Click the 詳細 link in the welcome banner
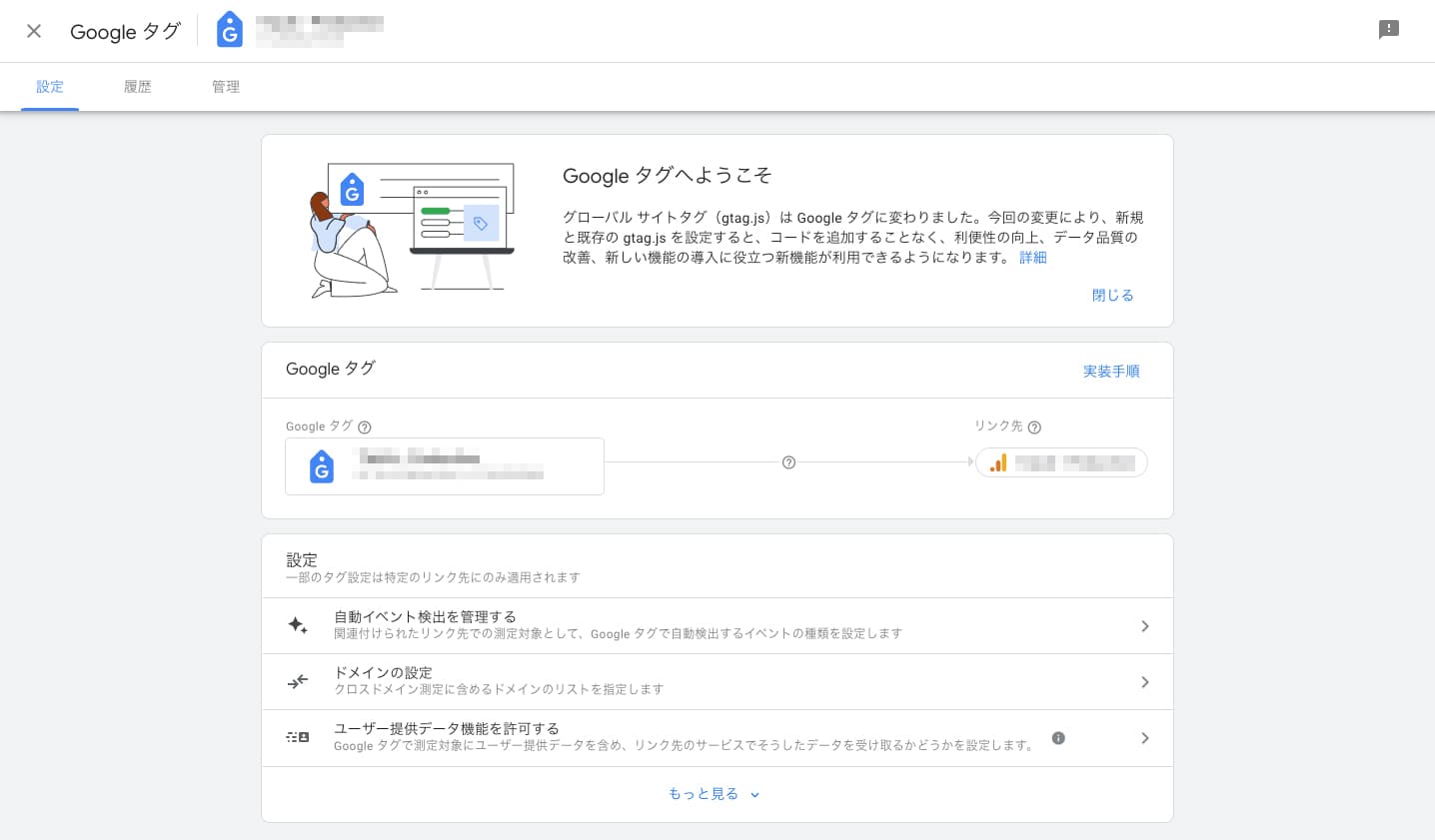 [x=1032, y=258]
